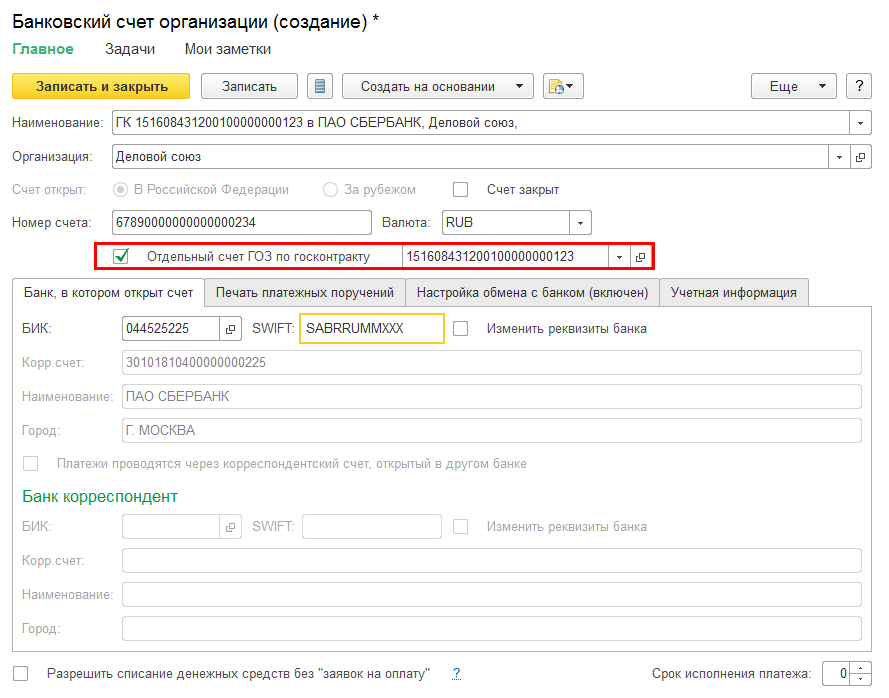Switch to Печать платежных поручений tab
The width and height of the screenshot is (889, 698).
click(x=304, y=292)
